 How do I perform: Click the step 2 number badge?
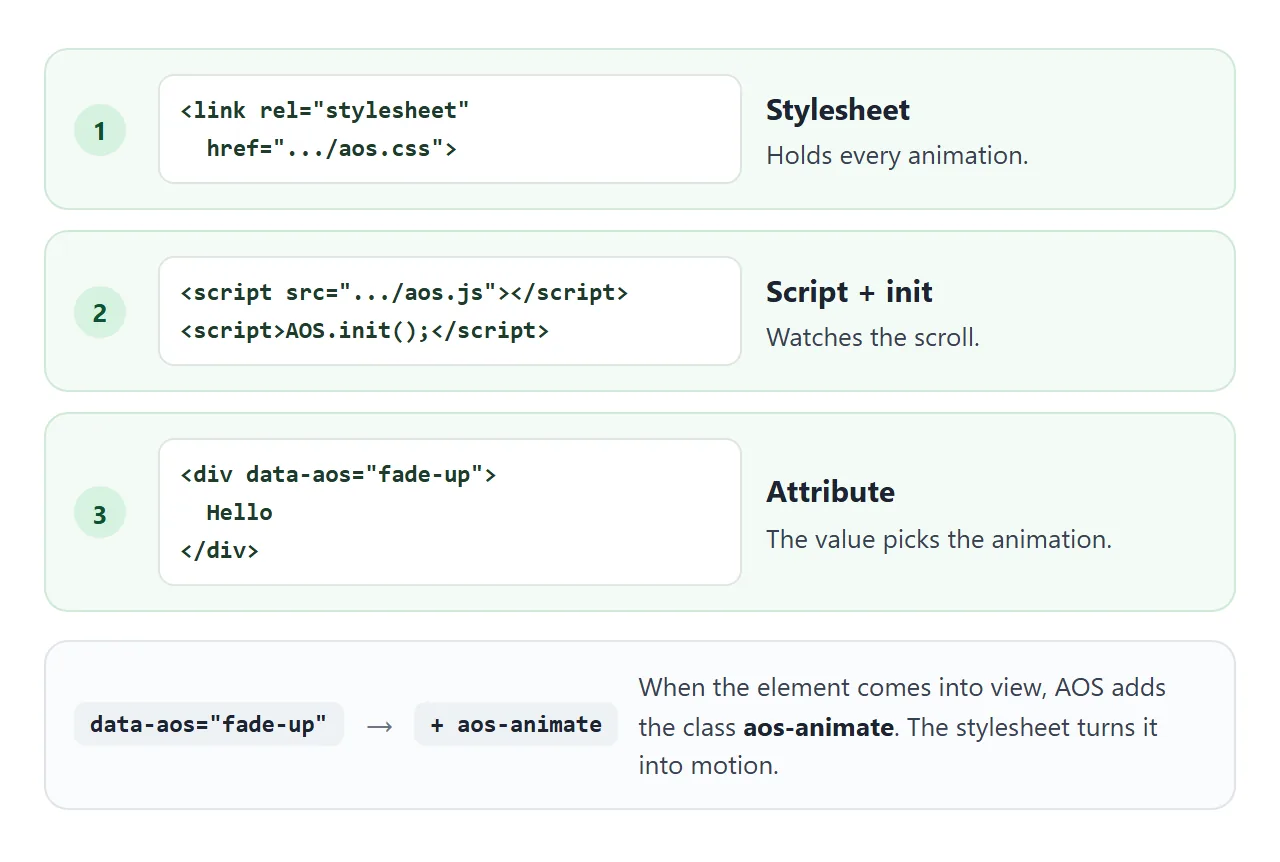(100, 312)
